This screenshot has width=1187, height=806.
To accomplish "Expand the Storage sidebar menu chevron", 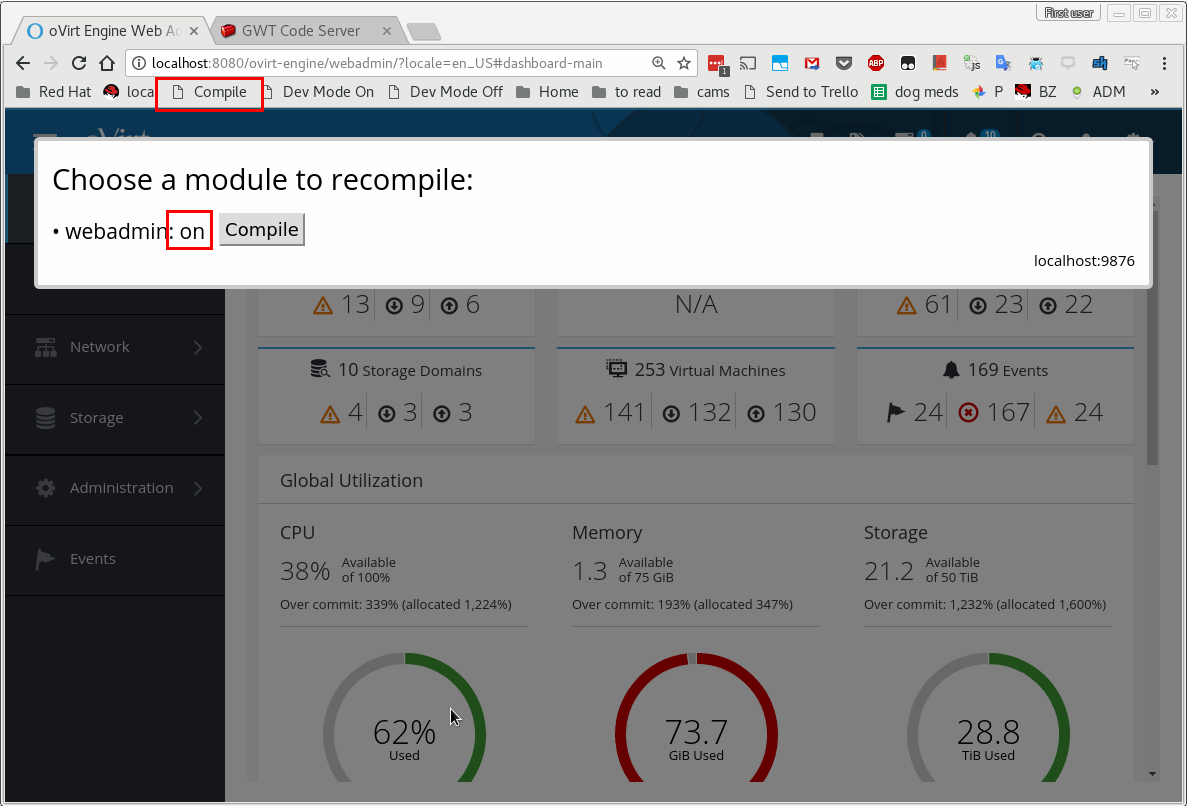I will tap(198, 418).
